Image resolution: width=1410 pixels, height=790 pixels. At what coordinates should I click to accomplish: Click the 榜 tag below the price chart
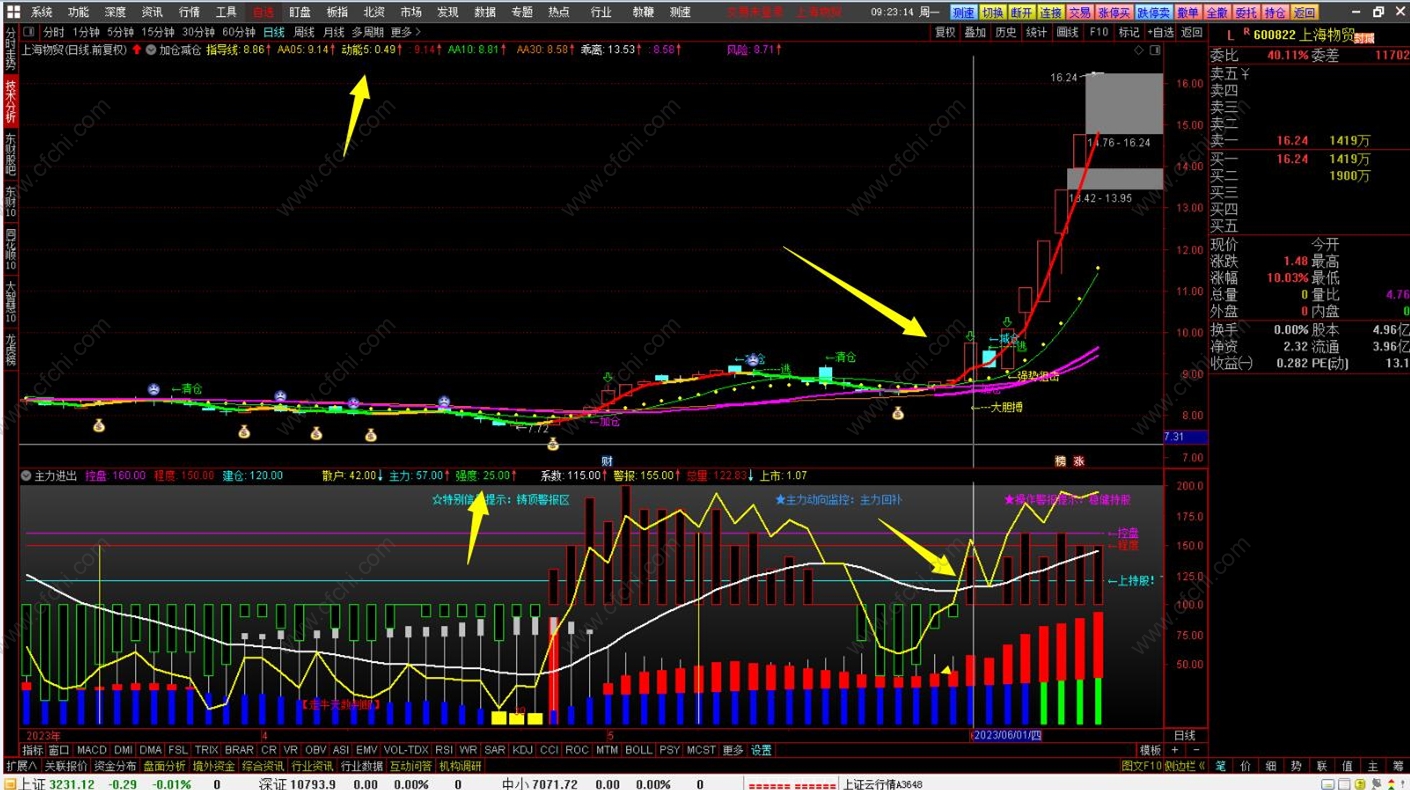tap(1060, 461)
